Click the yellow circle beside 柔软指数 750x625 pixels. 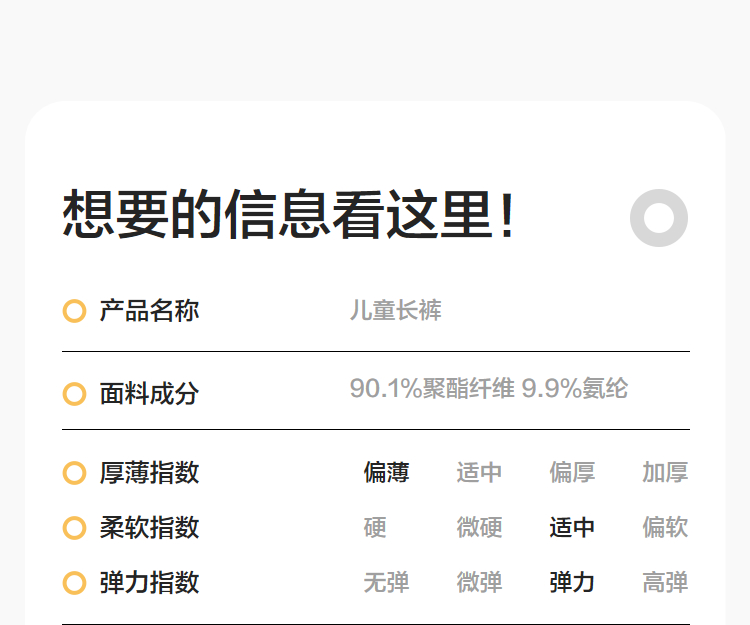74,527
